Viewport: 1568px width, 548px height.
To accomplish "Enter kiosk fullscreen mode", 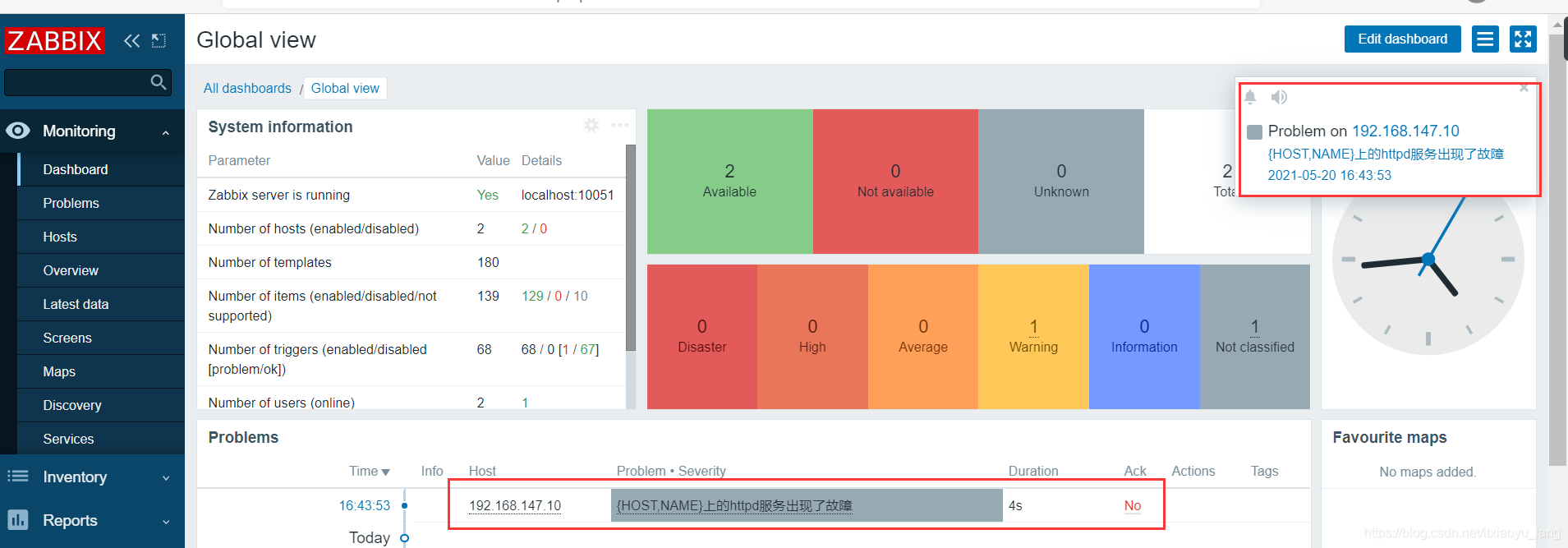I will coord(1523,39).
